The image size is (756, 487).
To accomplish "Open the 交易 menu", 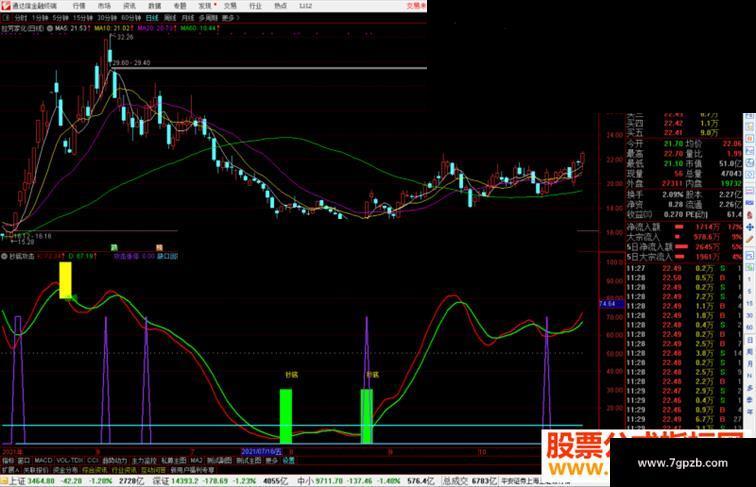I will click(230, 6).
